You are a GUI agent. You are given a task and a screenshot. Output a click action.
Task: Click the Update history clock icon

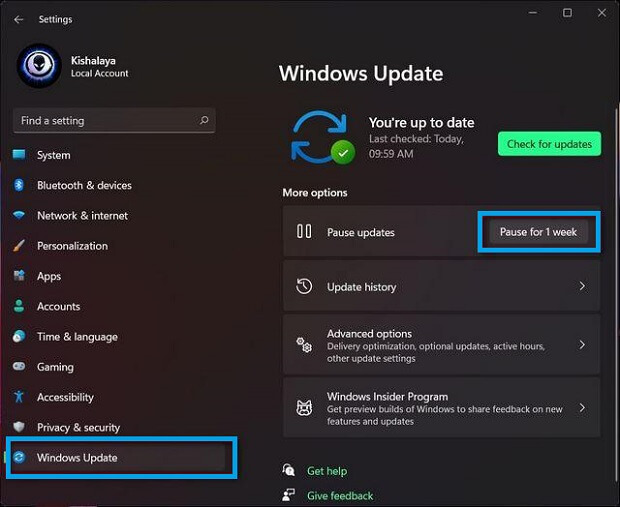click(x=304, y=286)
